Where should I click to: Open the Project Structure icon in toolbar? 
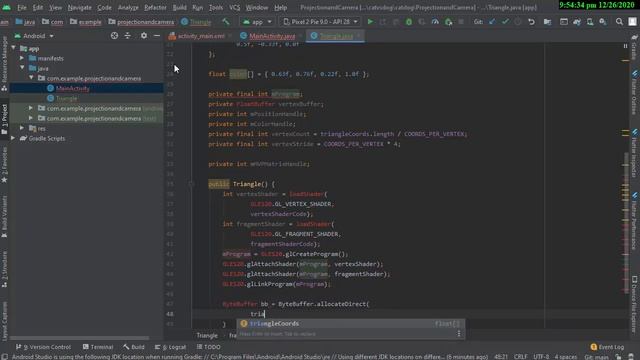pos(547,22)
